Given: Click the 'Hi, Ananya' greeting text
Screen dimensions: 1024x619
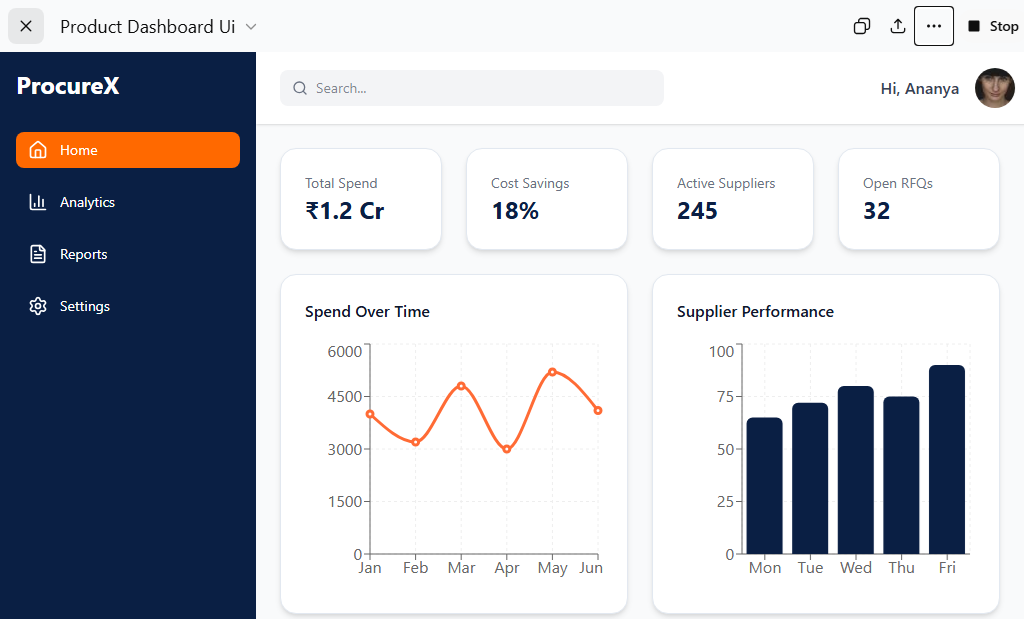Looking at the screenshot, I should 920,89.
